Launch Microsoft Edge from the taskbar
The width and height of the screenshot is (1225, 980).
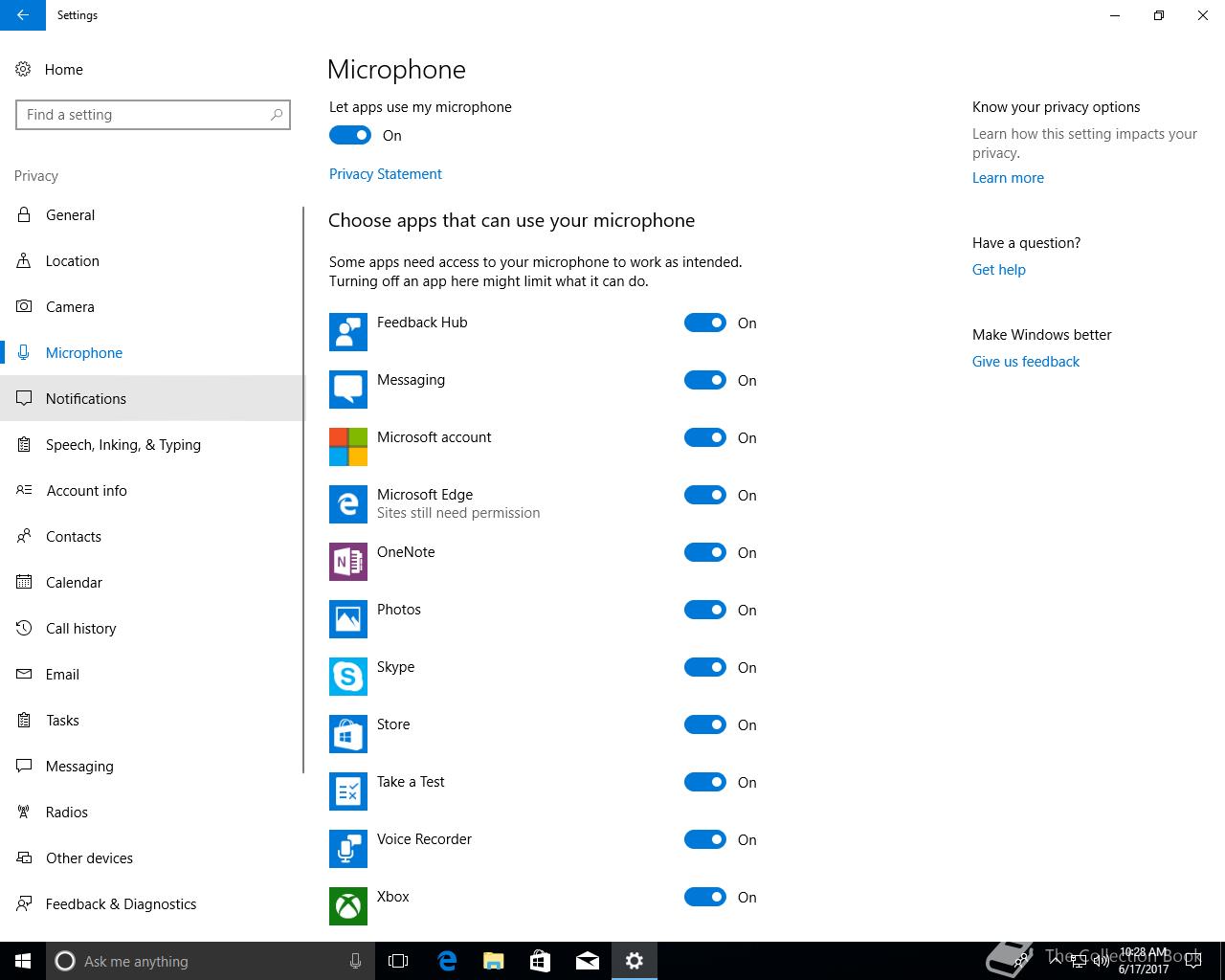(x=447, y=961)
